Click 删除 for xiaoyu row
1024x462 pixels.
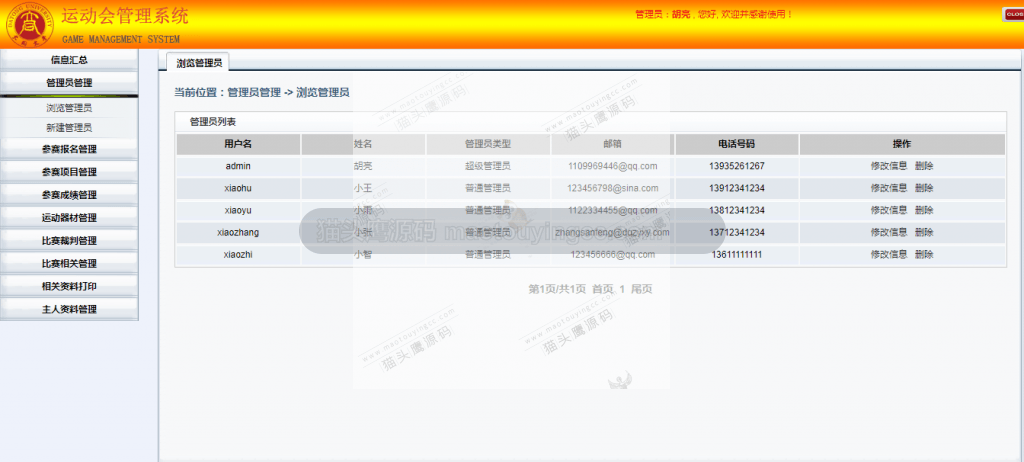click(924, 210)
